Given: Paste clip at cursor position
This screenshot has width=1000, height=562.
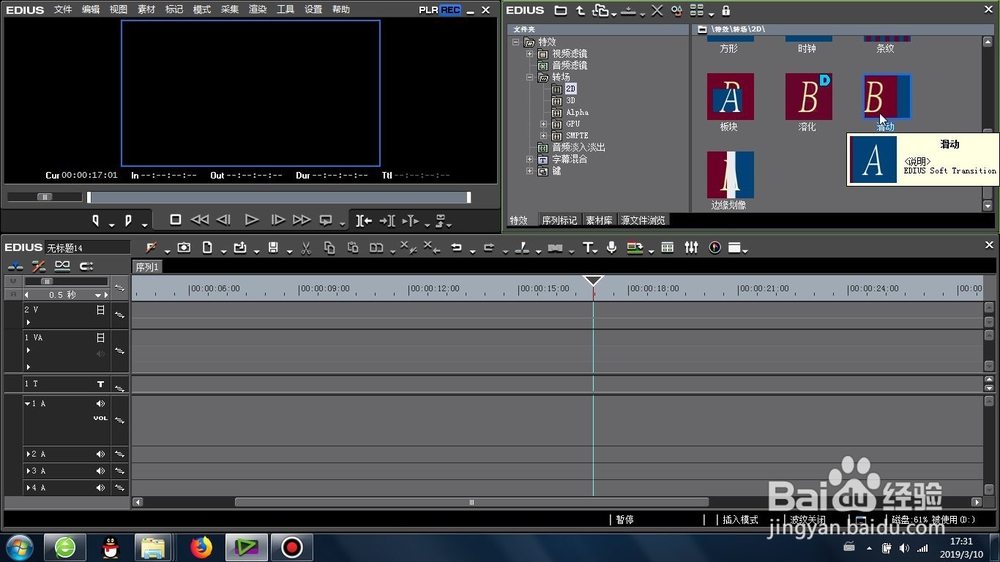Looking at the screenshot, I should (353, 248).
